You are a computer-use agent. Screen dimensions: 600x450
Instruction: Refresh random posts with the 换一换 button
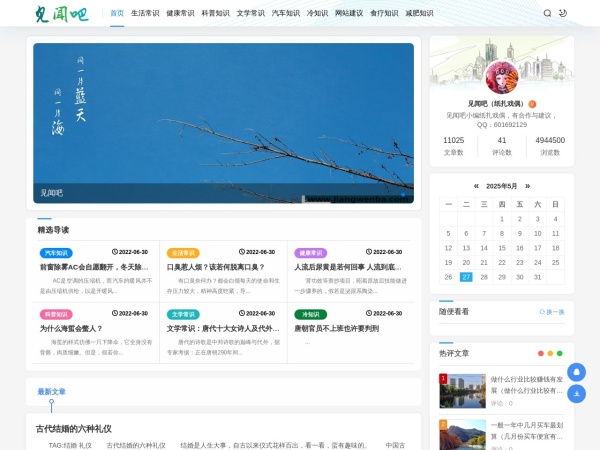[551, 312]
